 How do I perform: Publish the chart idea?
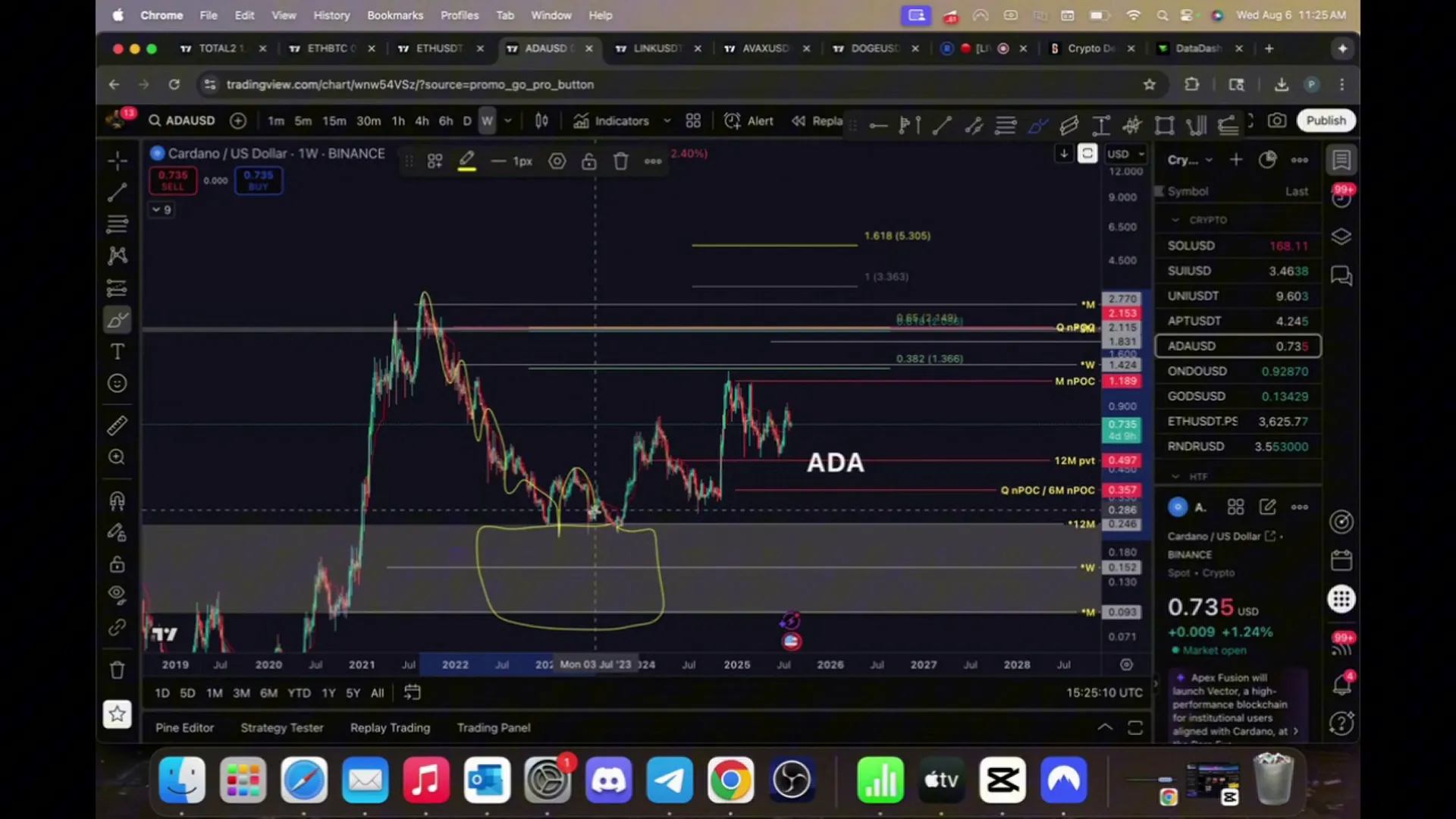1326,121
